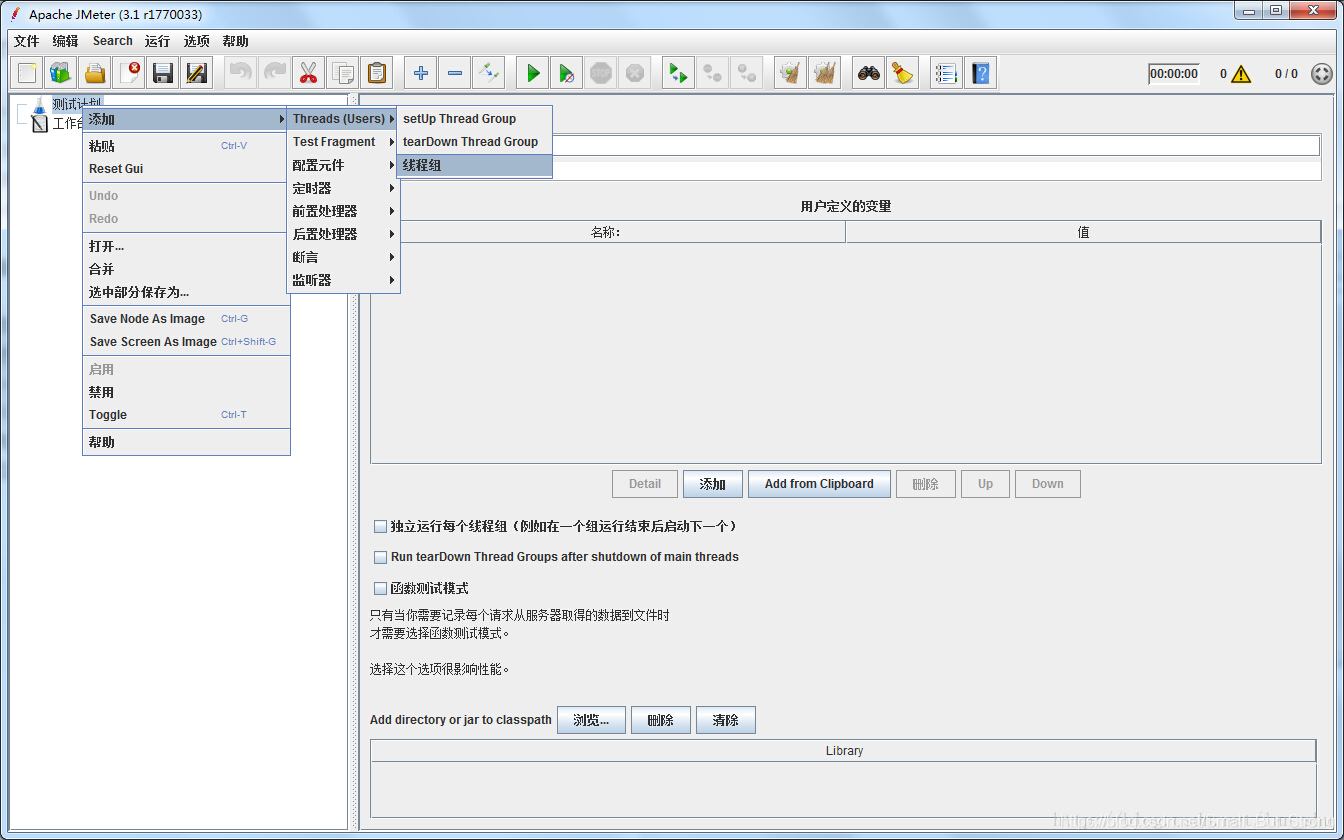
Task: Enable 函数测试模式 checkbox
Action: (380, 589)
